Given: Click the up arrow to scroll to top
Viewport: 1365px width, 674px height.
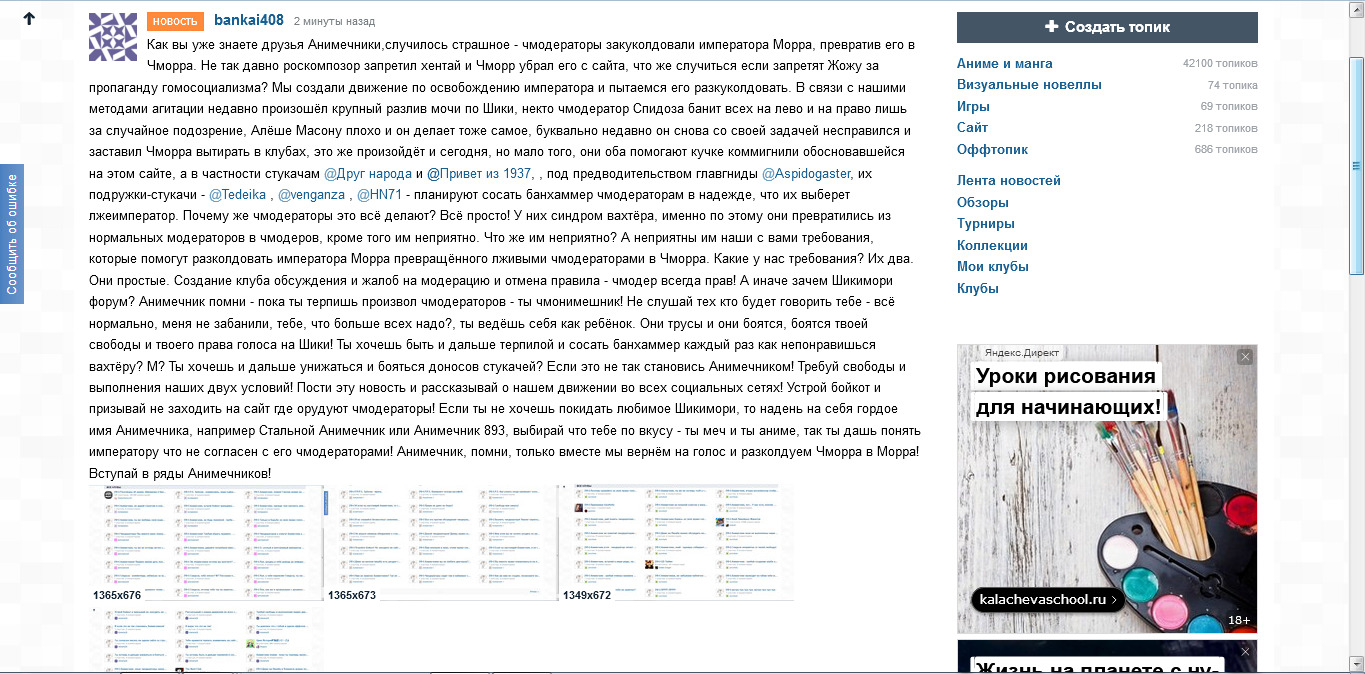Looking at the screenshot, I should point(29,19).
